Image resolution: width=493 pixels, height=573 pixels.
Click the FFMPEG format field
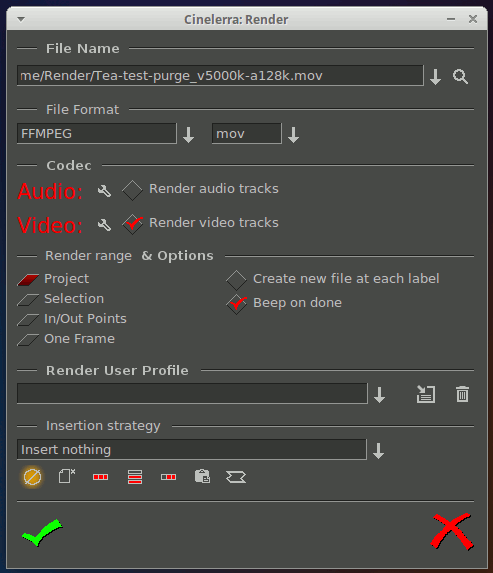pyautogui.click(x=97, y=133)
